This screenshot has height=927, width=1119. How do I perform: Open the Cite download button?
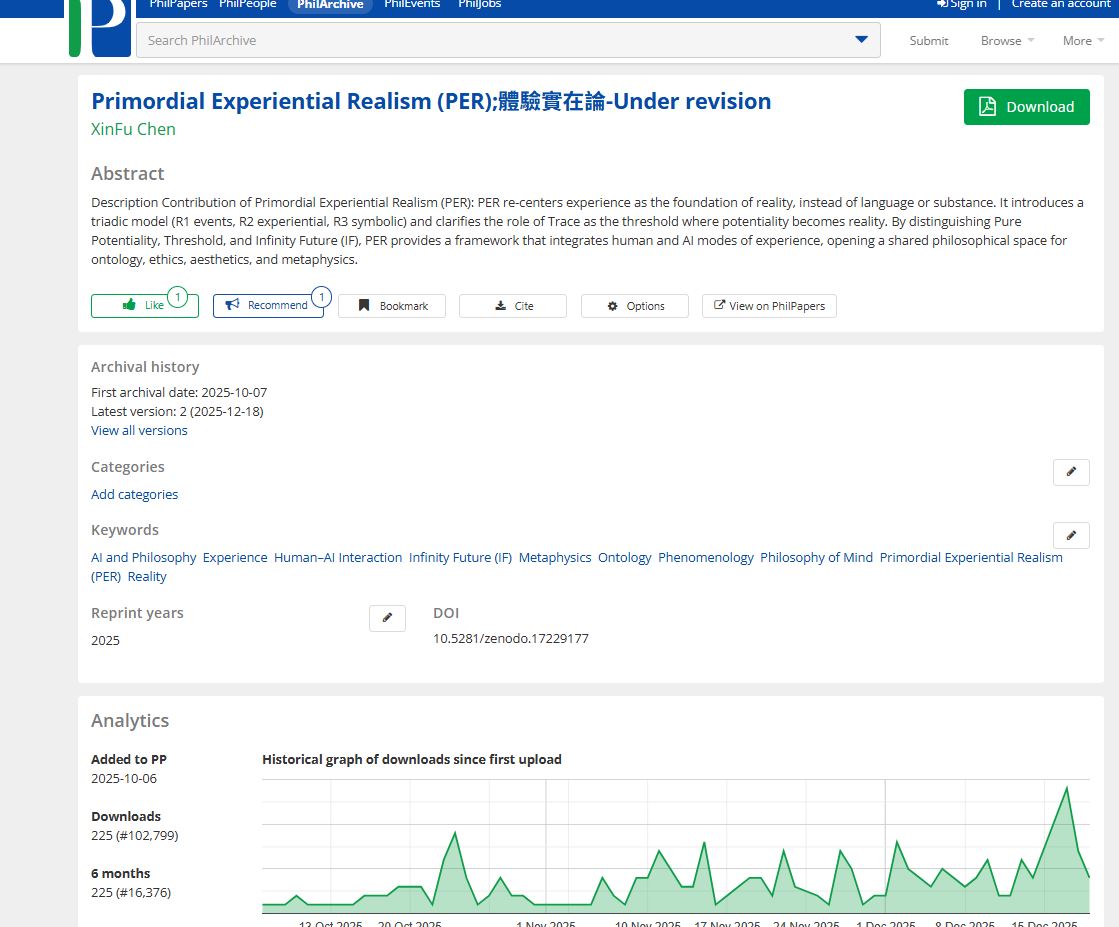coord(513,306)
